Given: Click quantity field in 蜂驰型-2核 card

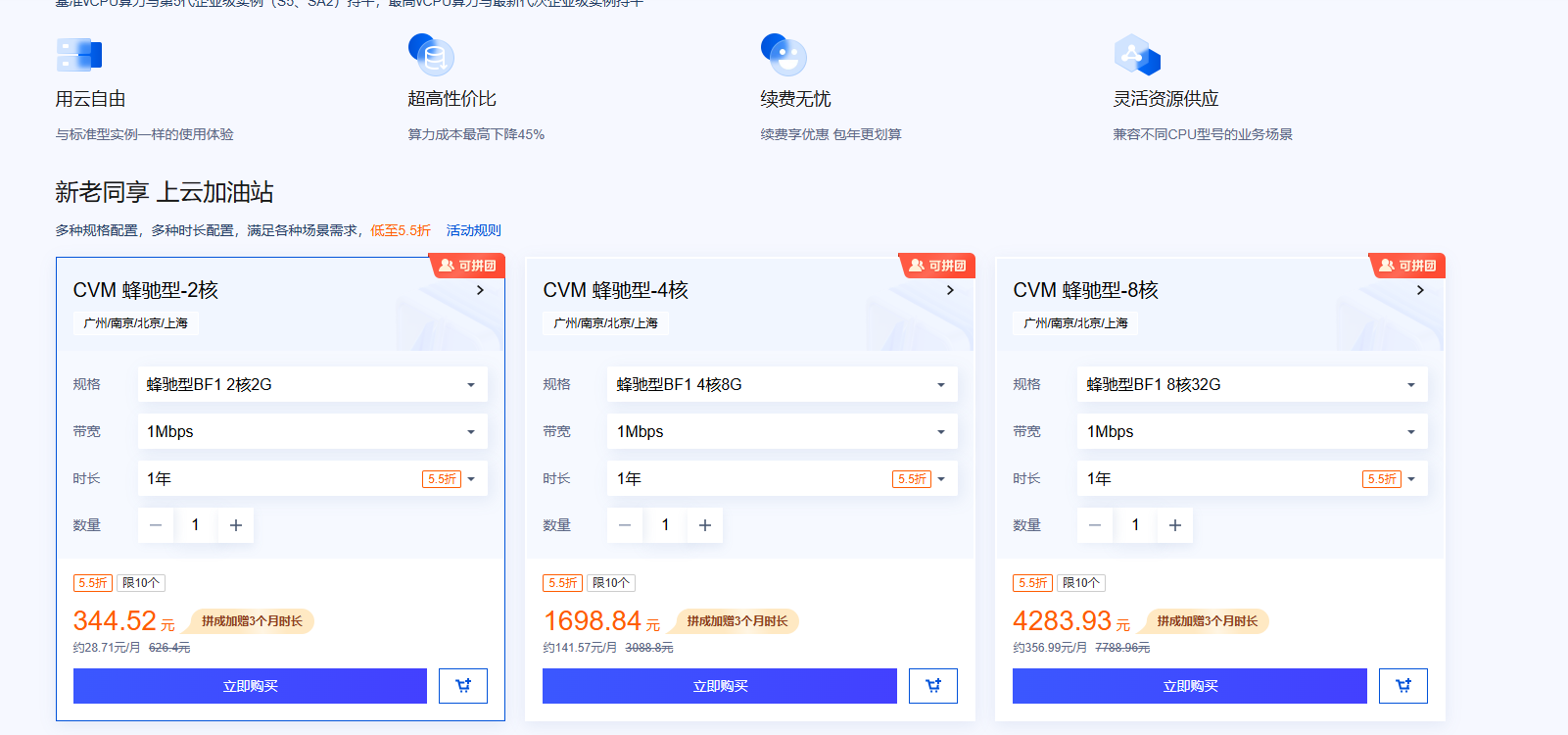Looking at the screenshot, I should 196,525.
